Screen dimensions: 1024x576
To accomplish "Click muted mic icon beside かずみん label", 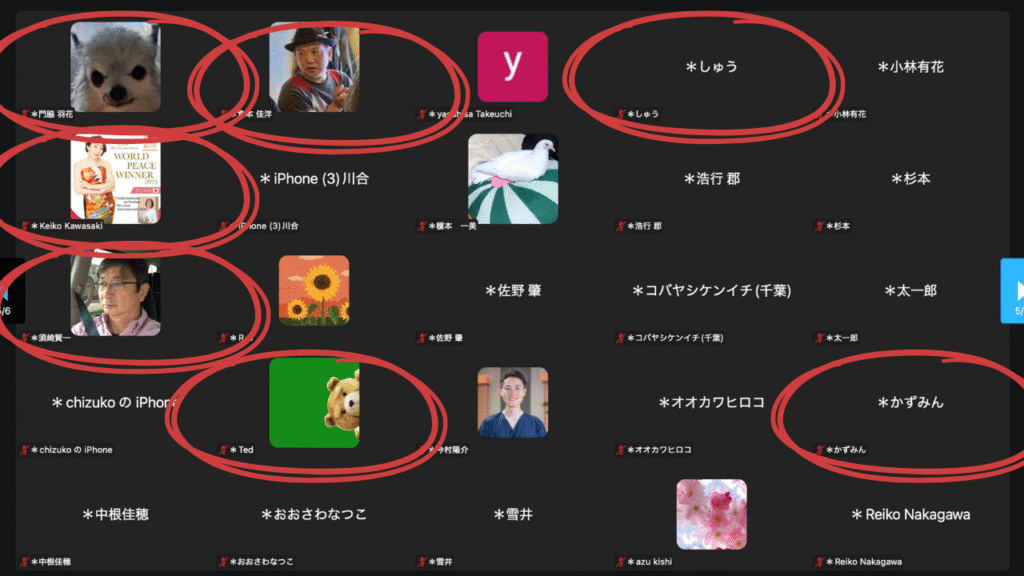I will point(820,450).
